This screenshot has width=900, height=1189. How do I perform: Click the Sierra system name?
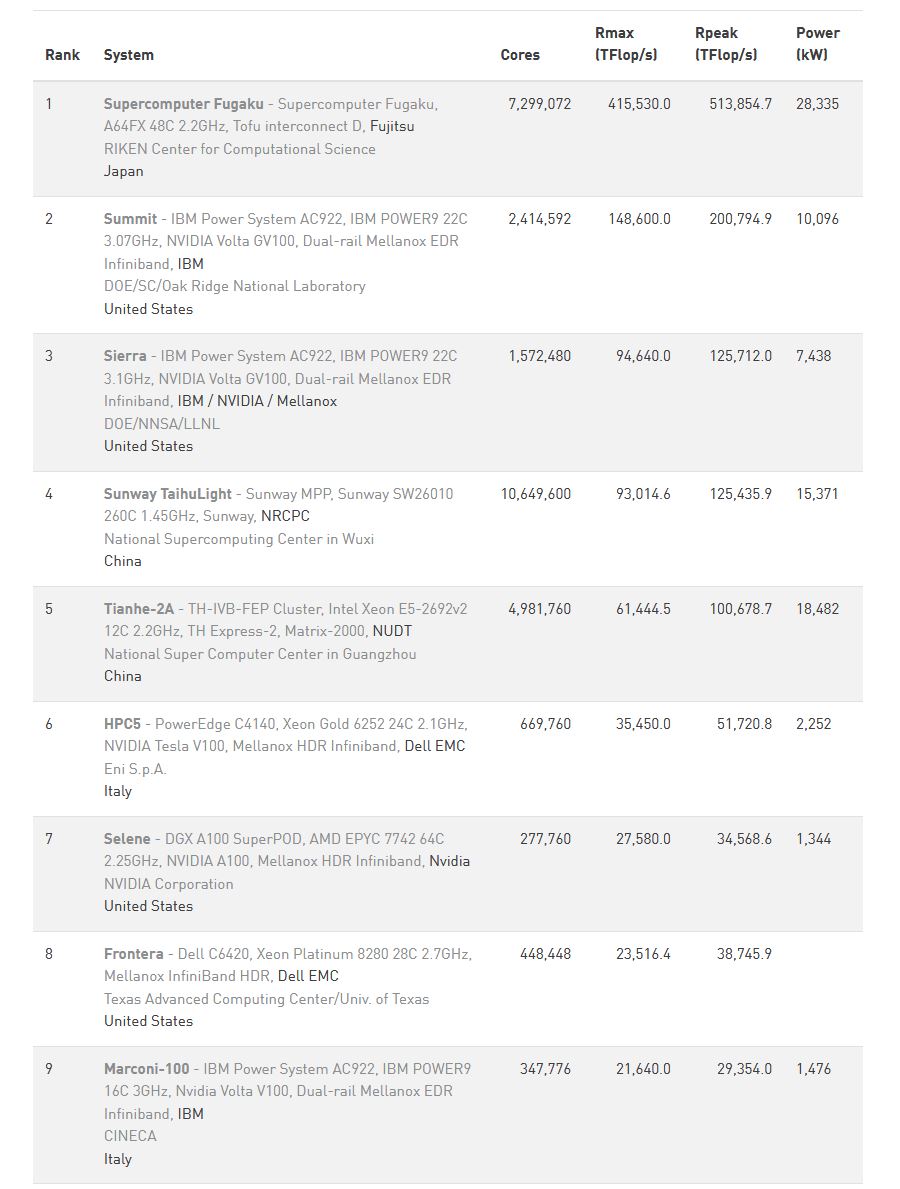(125, 356)
